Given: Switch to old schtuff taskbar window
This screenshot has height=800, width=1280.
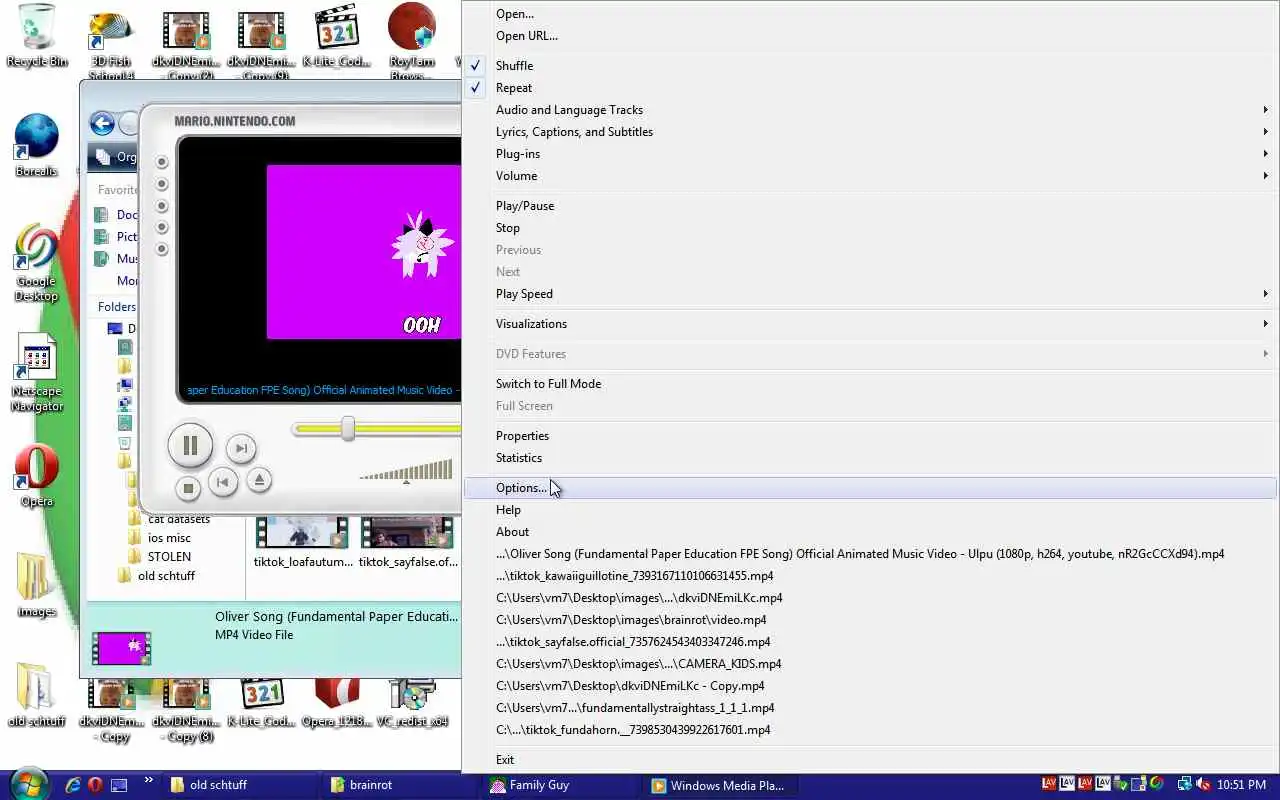Looking at the screenshot, I should 240,785.
